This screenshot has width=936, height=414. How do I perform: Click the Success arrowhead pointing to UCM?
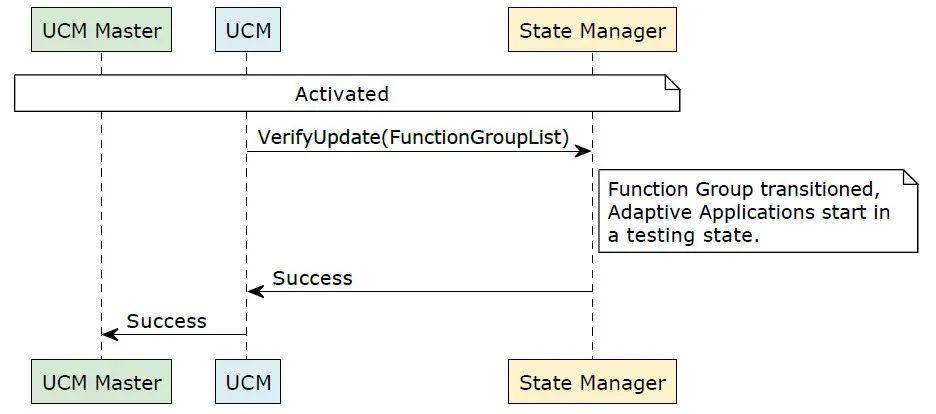pyautogui.click(x=256, y=292)
